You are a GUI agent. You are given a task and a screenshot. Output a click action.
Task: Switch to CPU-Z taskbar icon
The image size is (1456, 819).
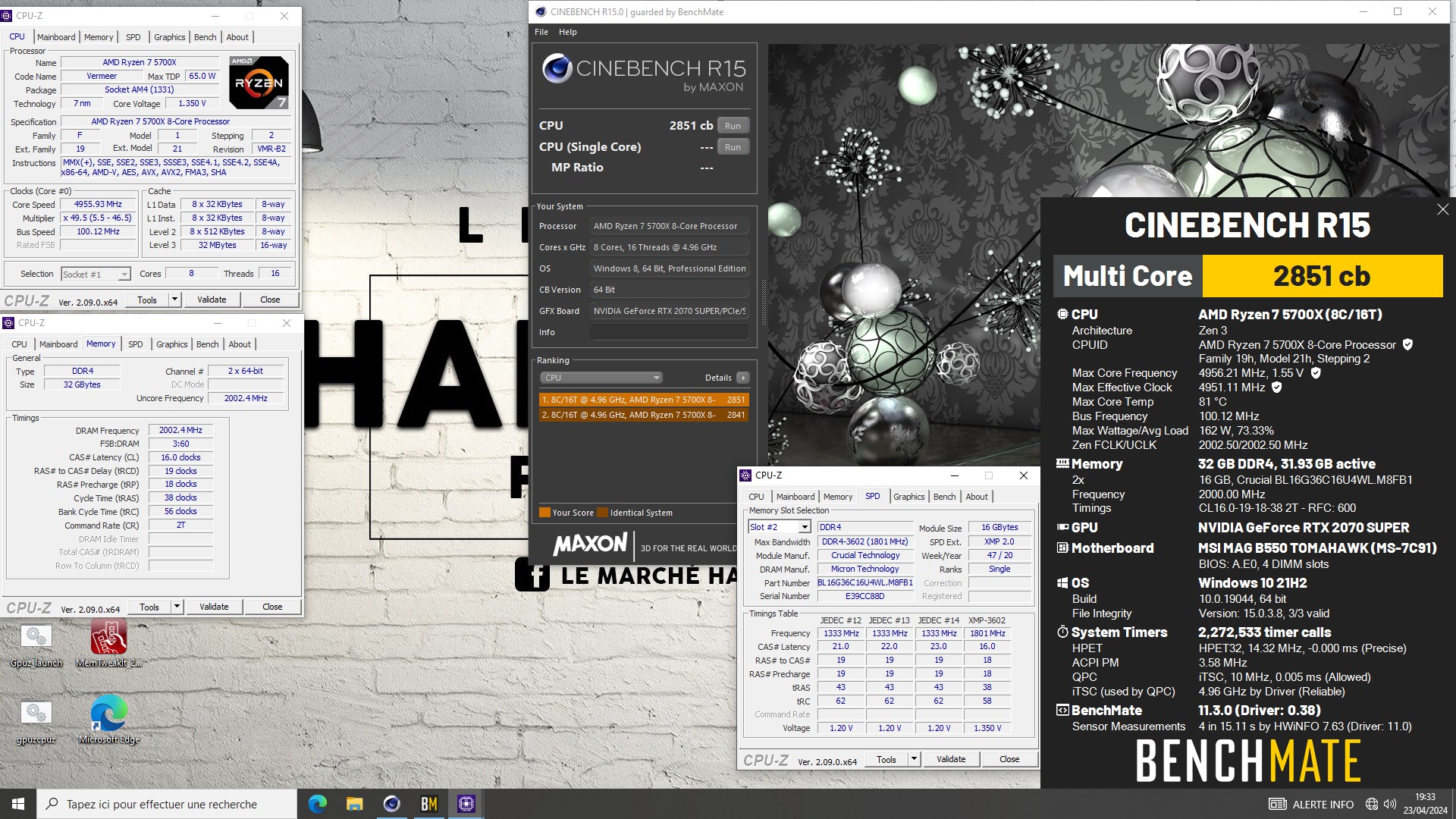pyautogui.click(x=466, y=804)
